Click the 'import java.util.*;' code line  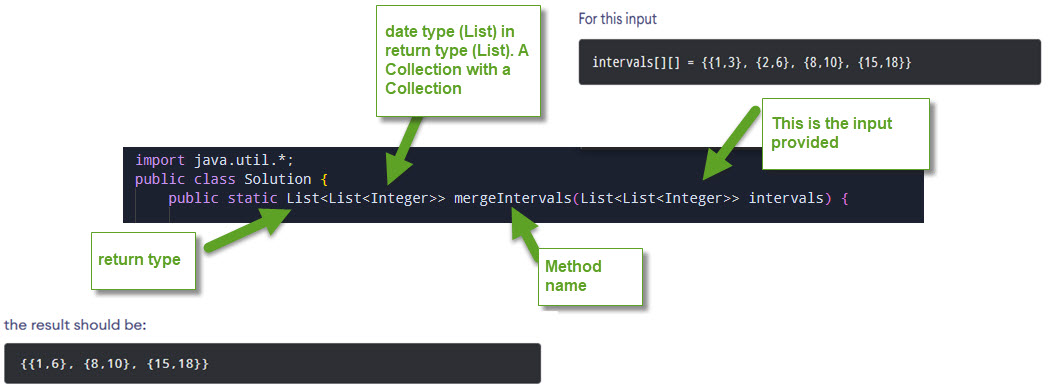point(214,161)
